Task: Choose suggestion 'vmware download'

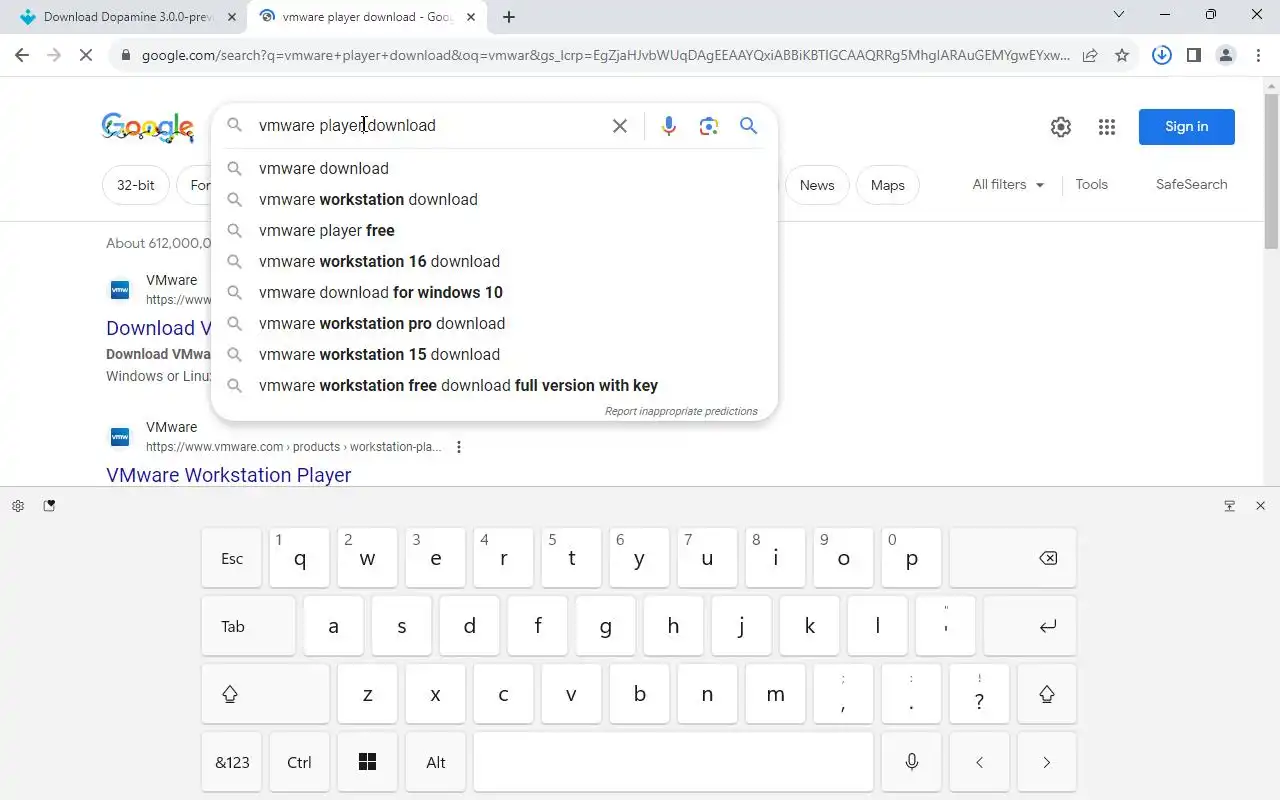Action: (x=494, y=168)
